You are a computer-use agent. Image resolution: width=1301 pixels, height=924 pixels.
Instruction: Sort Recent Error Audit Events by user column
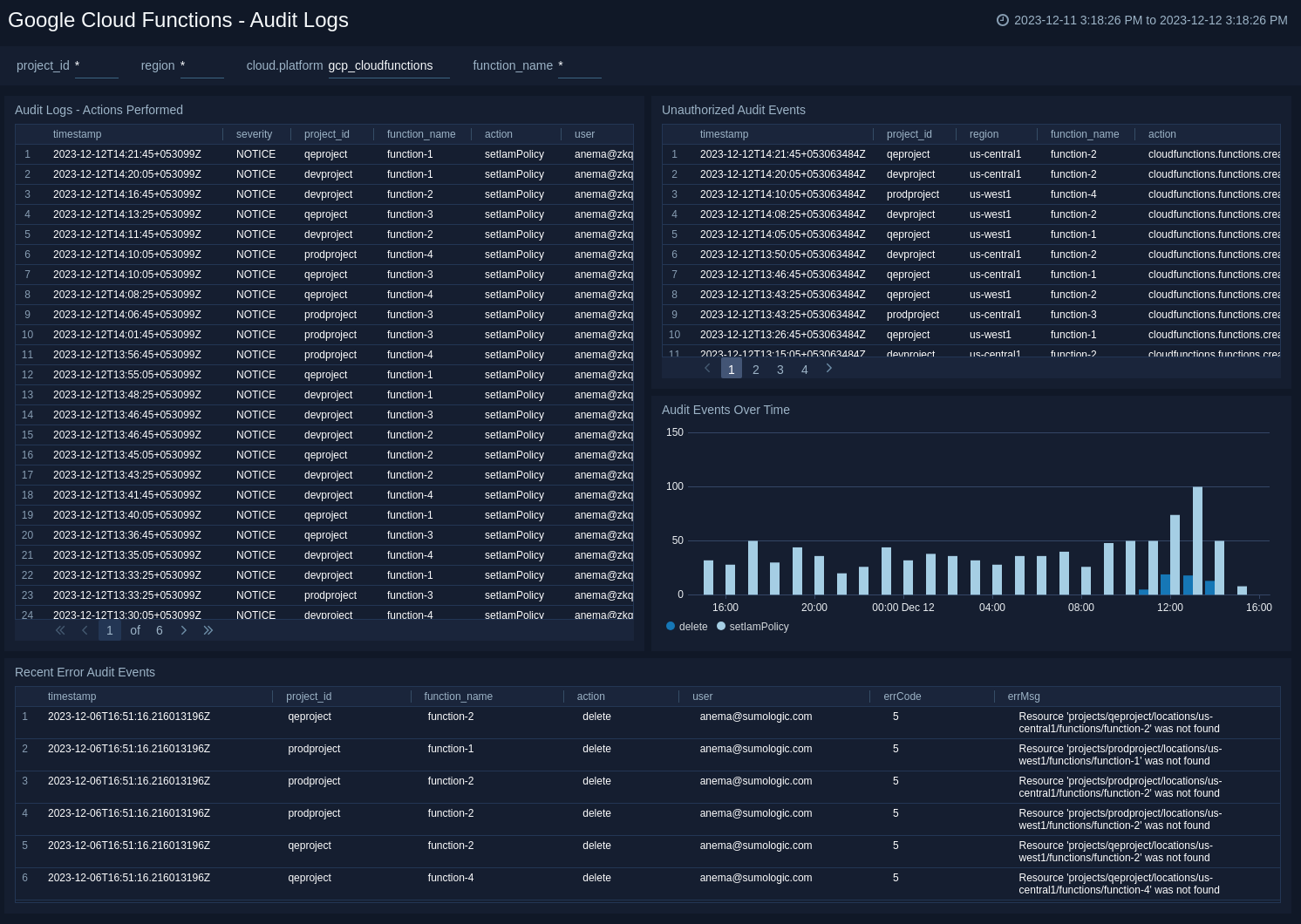[702, 696]
